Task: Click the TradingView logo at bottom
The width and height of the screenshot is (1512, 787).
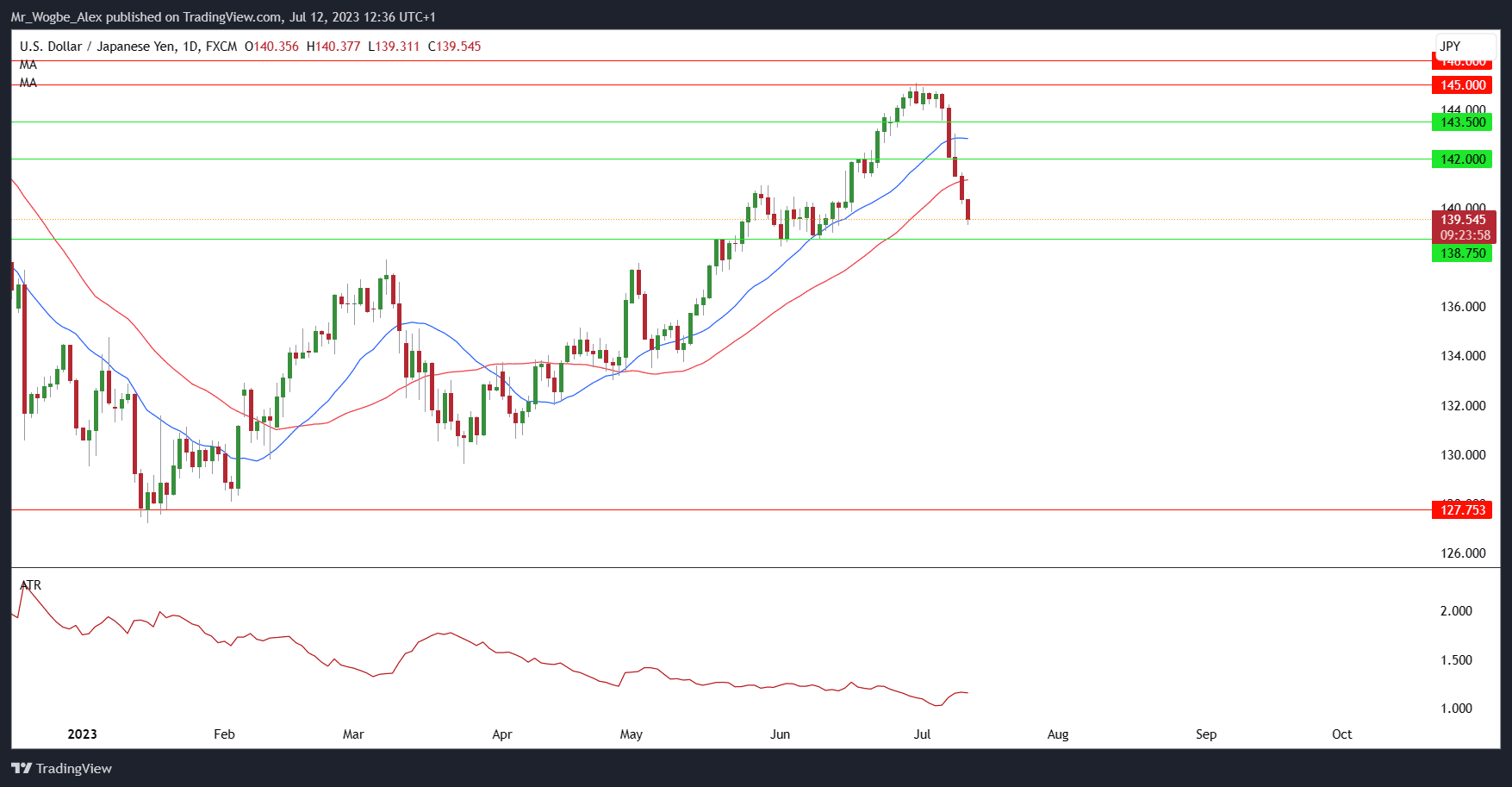Action: click(62, 768)
